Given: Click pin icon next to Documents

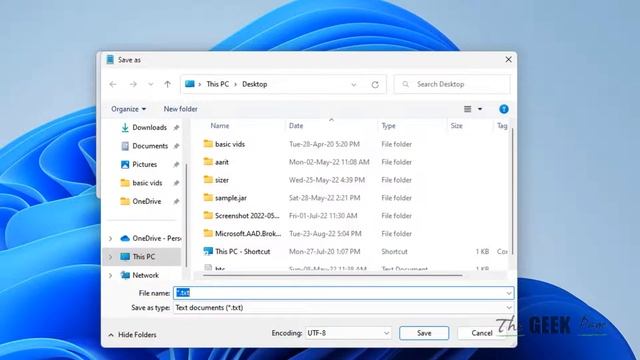Looking at the screenshot, I should (176, 146).
